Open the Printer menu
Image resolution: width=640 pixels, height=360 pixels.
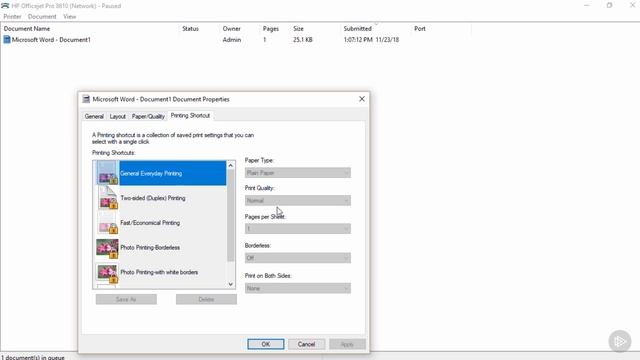[12, 17]
